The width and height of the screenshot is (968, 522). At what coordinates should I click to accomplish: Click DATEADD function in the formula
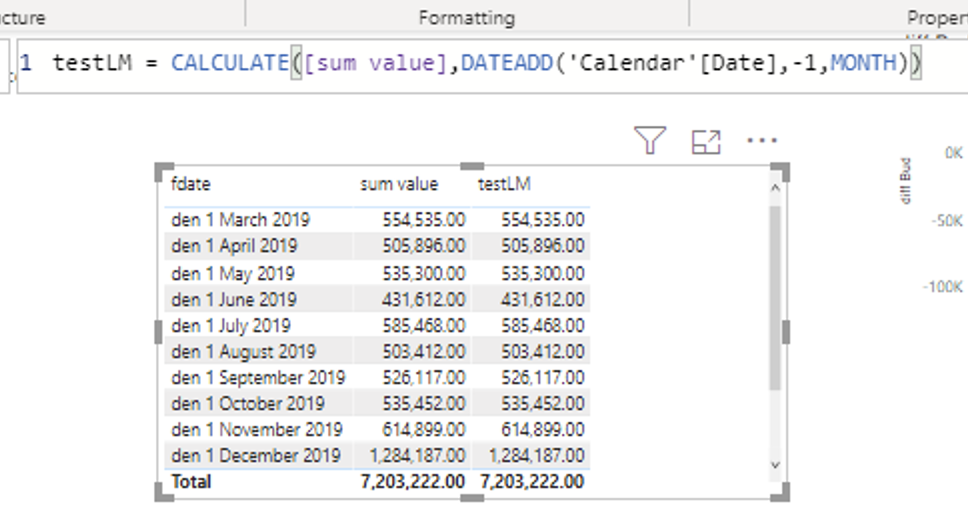tap(507, 63)
